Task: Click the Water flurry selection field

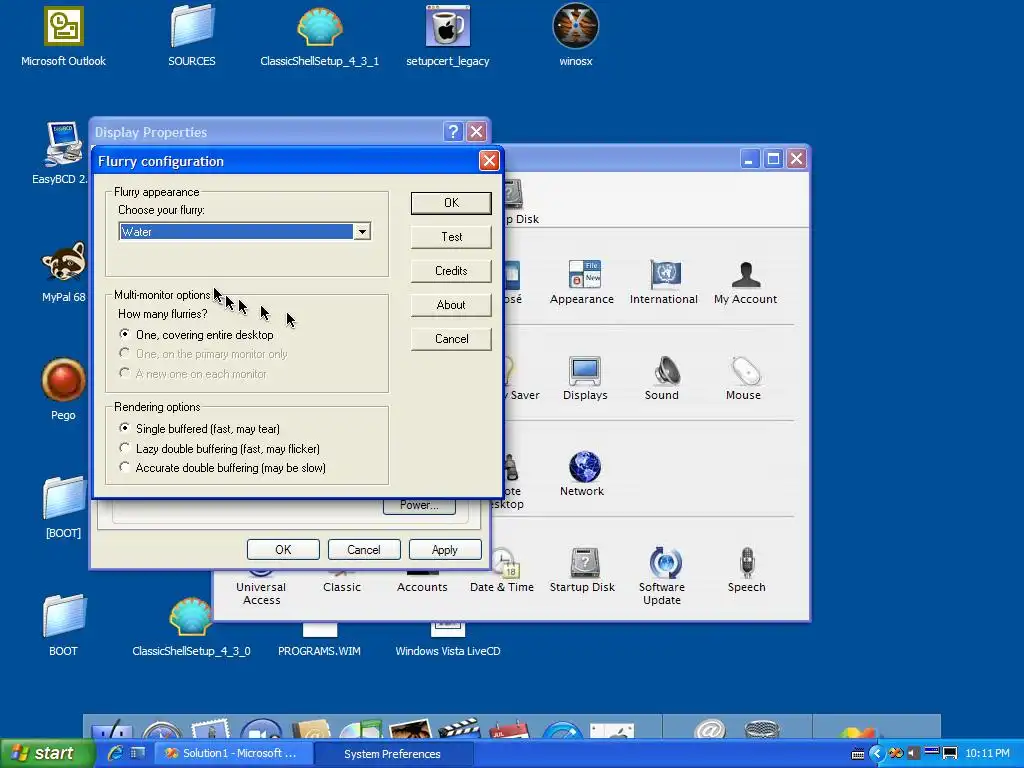Action: click(x=236, y=232)
